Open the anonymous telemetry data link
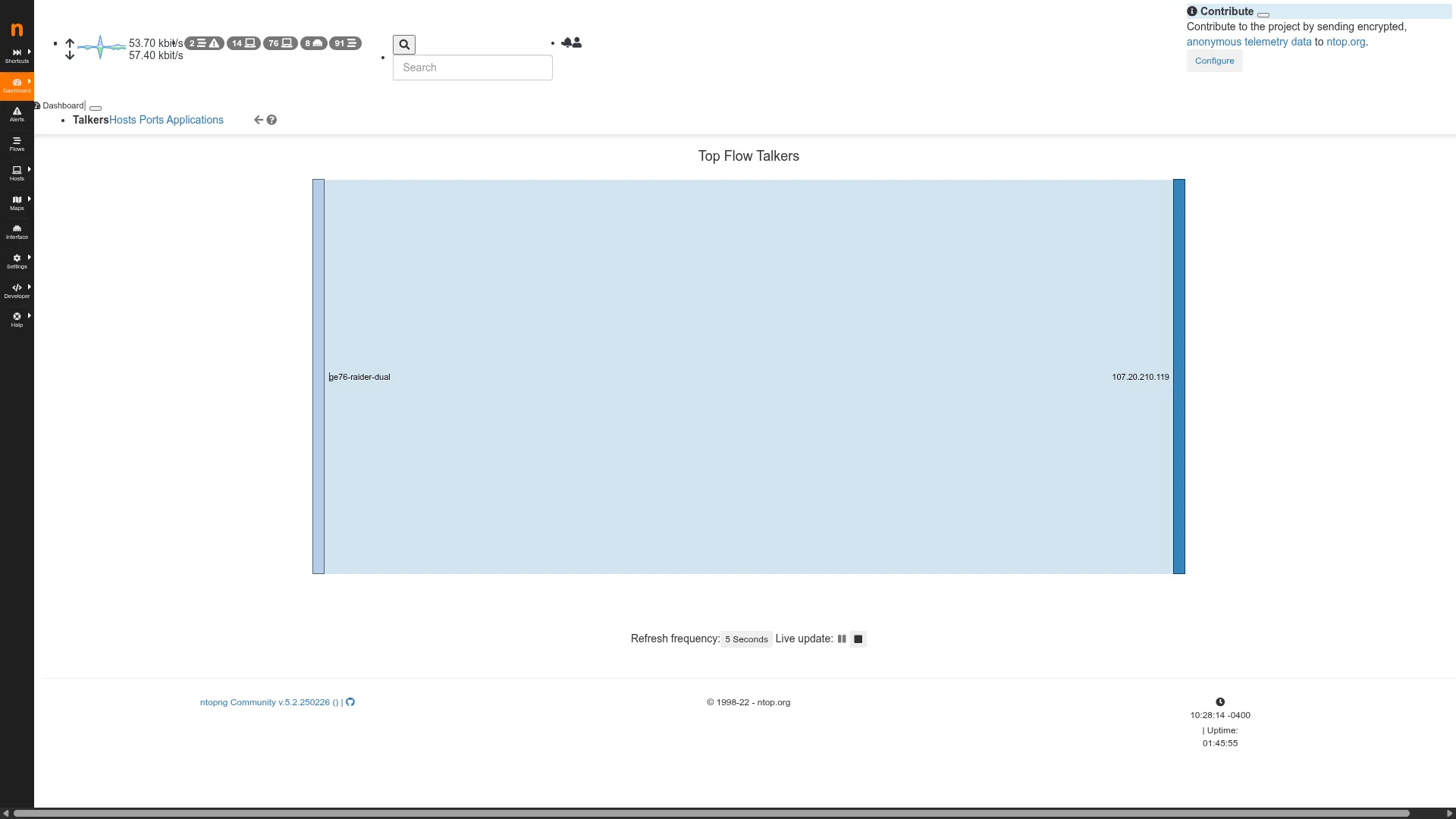Image resolution: width=1456 pixels, height=819 pixels. coord(1248,42)
